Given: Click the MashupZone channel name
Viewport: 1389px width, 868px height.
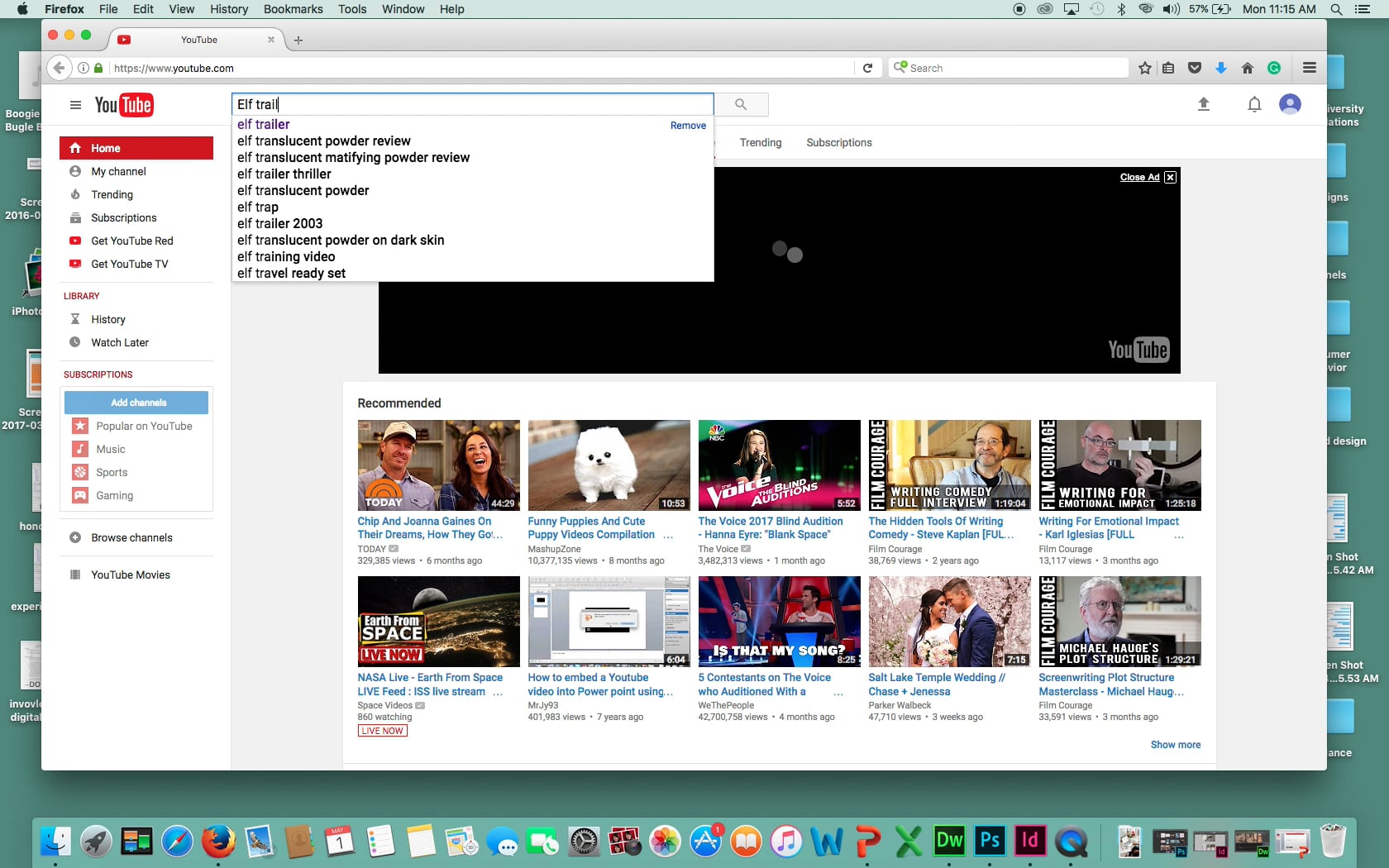Looking at the screenshot, I should [x=554, y=549].
